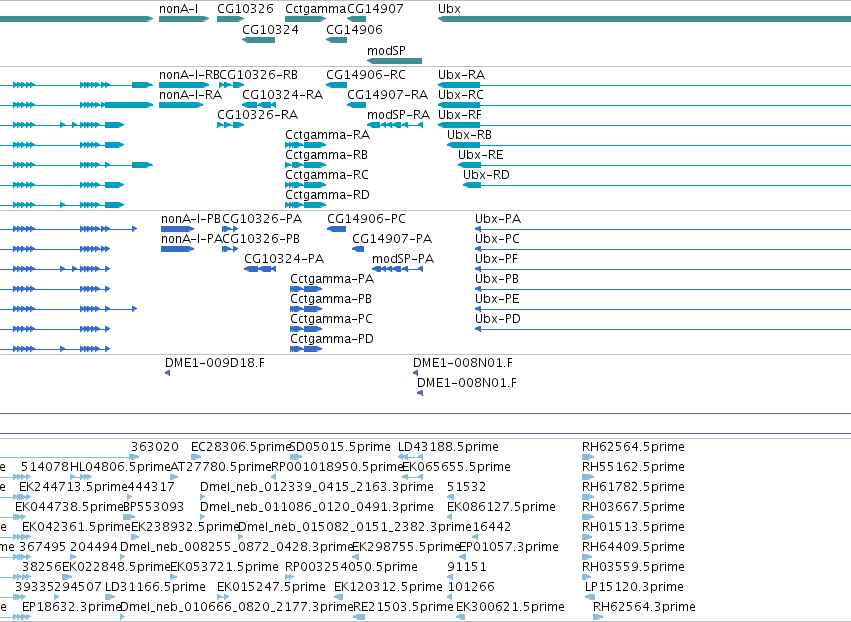Click transcript Cctgamma-RB
Screen dimensions: 851x622
[x=327, y=155]
